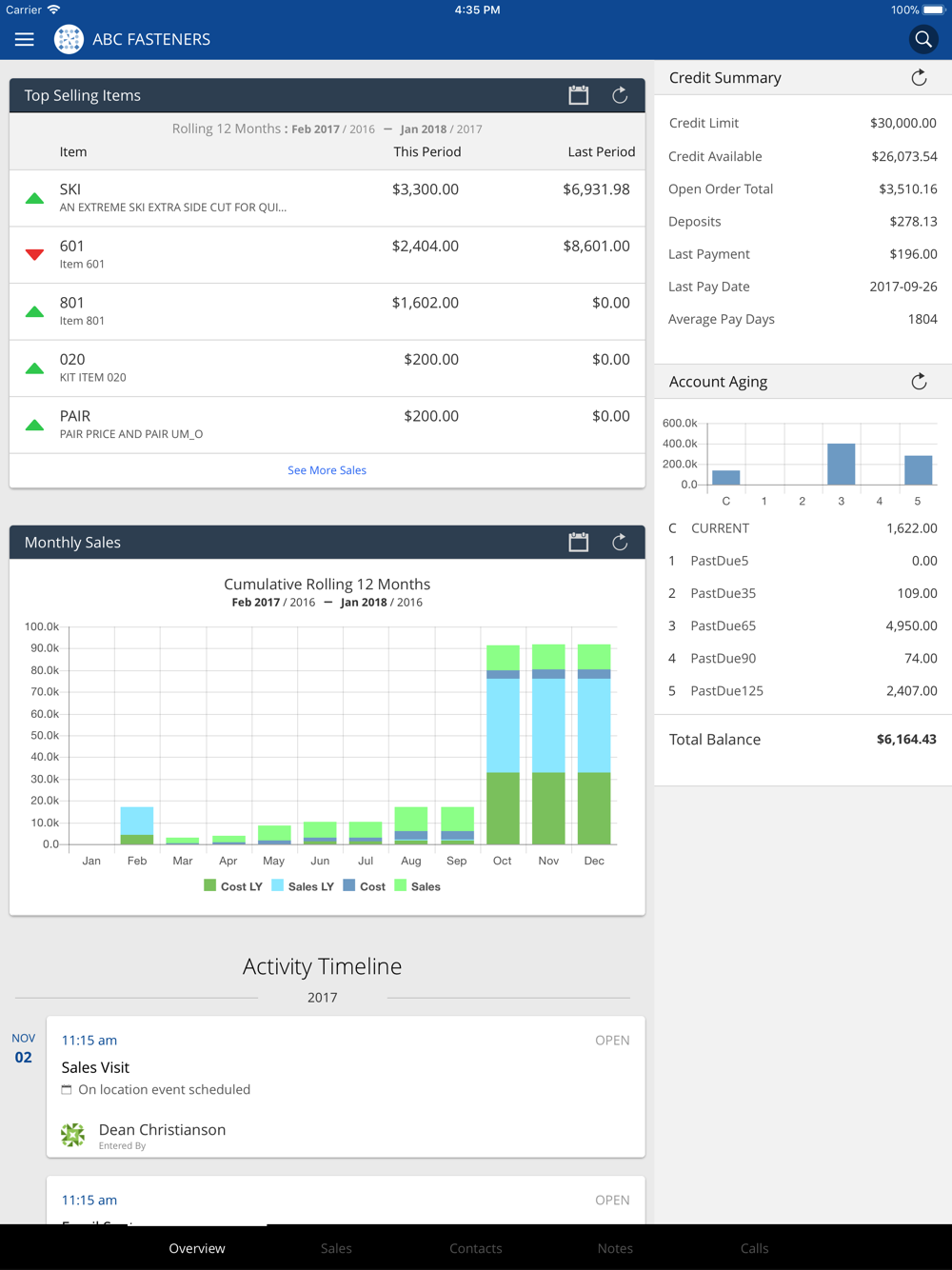Viewport: 952px width, 1270px height.
Task: Select the PastDue65 aging row
Action: pos(803,625)
